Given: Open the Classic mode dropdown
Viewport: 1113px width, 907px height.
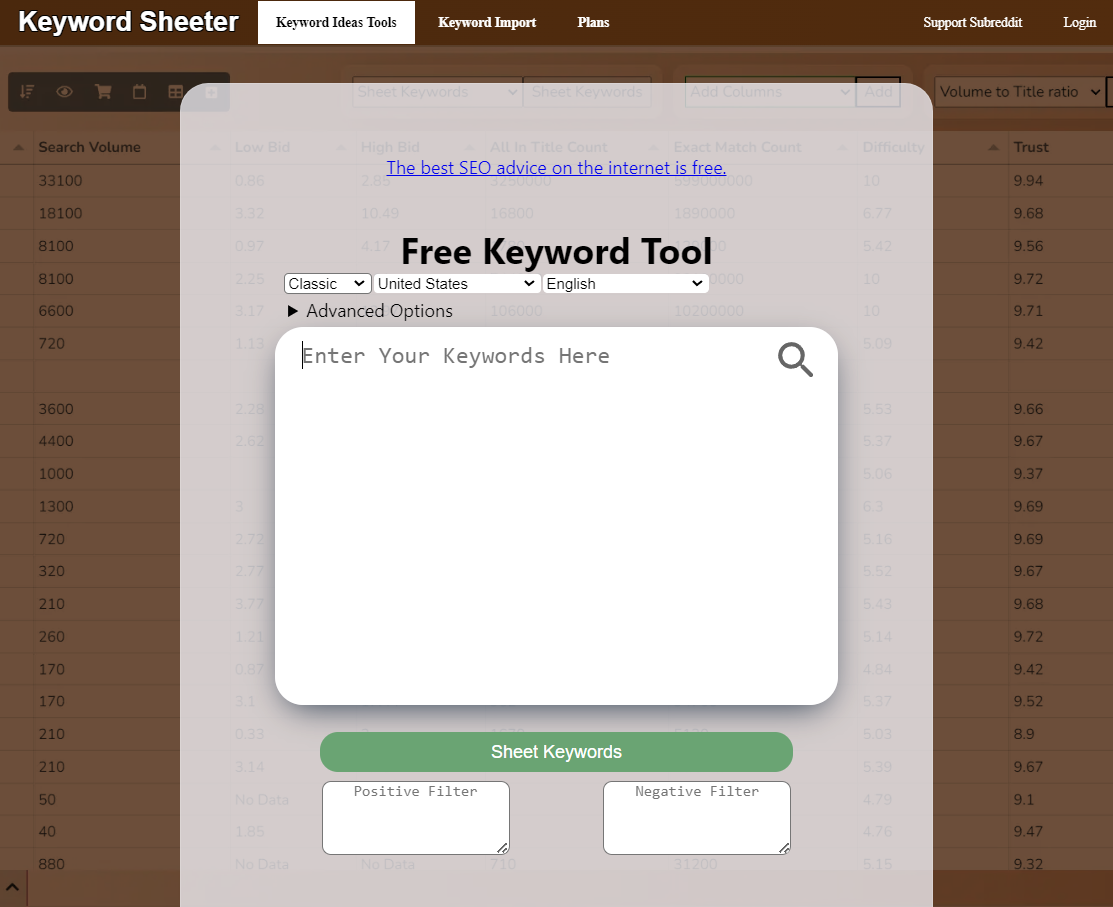Looking at the screenshot, I should [327, 284].
